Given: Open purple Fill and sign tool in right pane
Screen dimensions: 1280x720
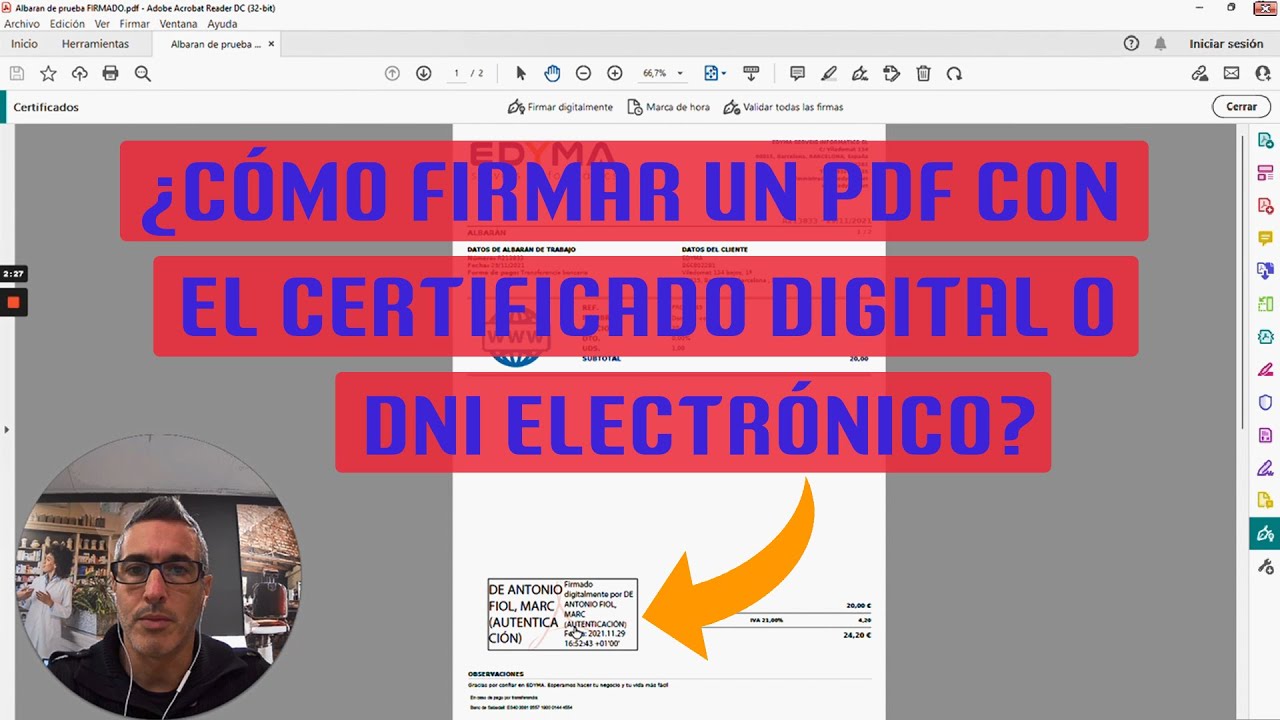Looking at the screenshot, I should (1265, 467).
